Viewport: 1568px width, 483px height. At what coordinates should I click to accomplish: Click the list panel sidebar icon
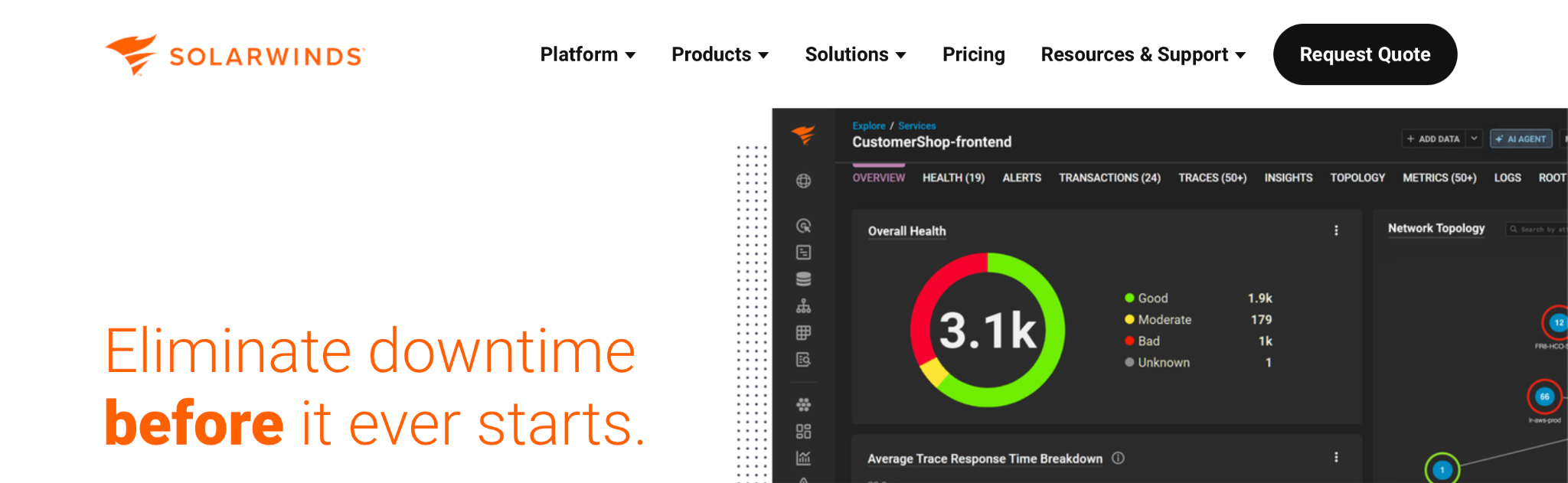coord(803,253)
